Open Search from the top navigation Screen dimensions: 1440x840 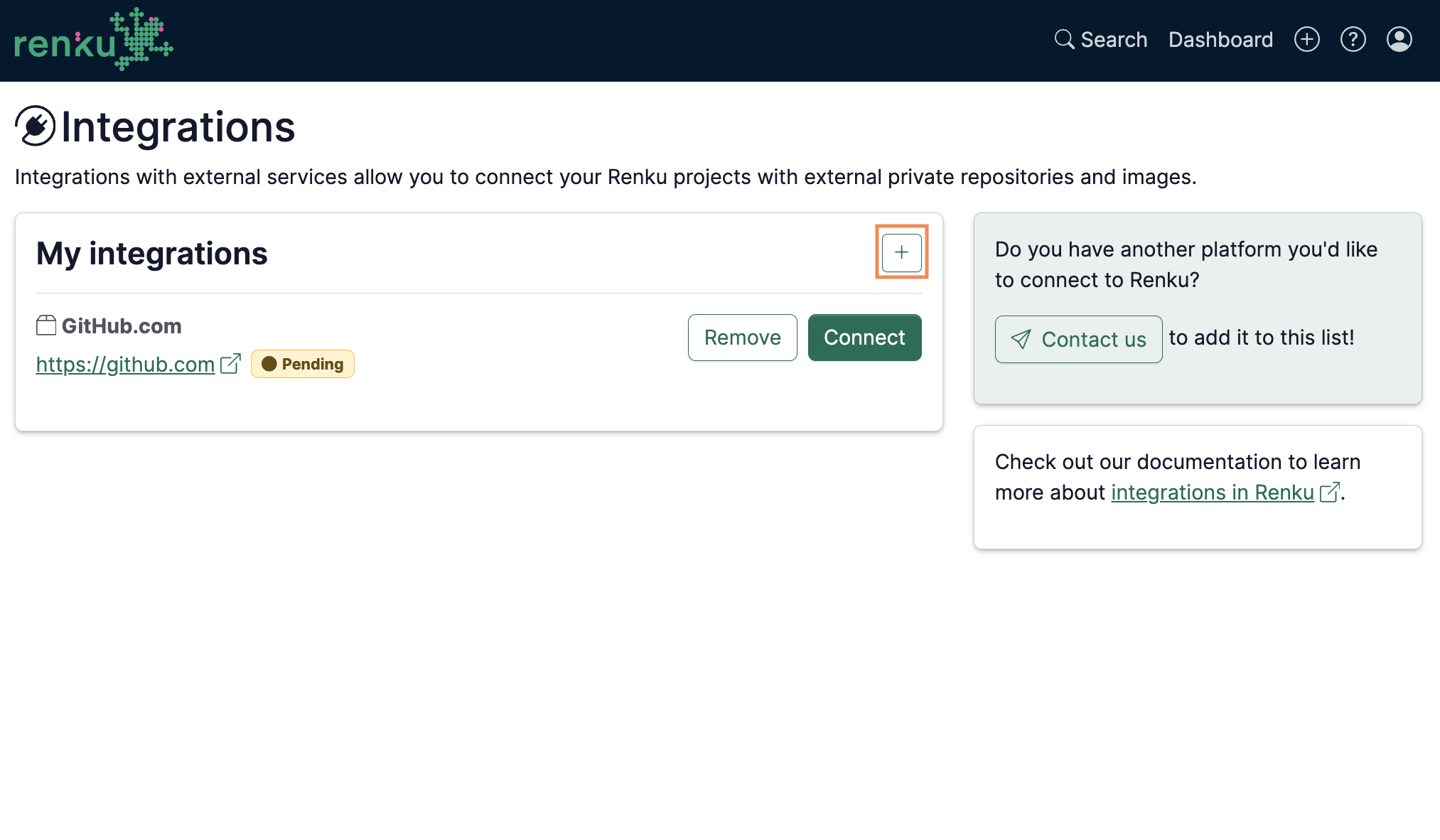[1101, 40]
